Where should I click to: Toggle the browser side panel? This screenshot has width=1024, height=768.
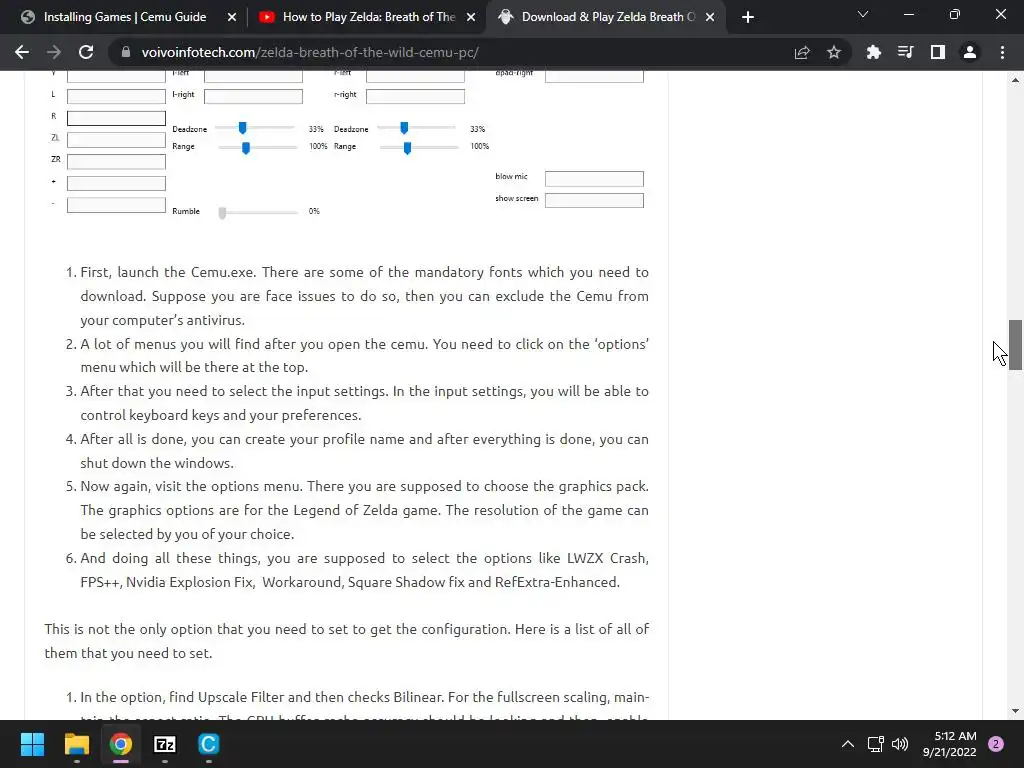pyautogui.click(x=938, y=52)
